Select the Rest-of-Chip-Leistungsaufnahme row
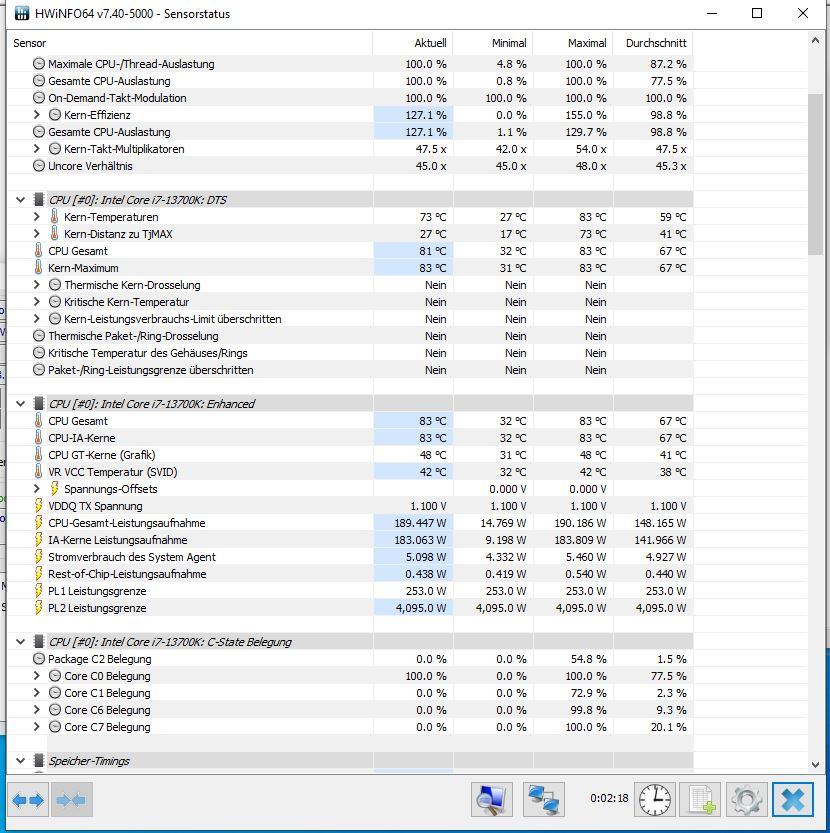The height and width of the screenshot is (833, 830). pos(350,574)
